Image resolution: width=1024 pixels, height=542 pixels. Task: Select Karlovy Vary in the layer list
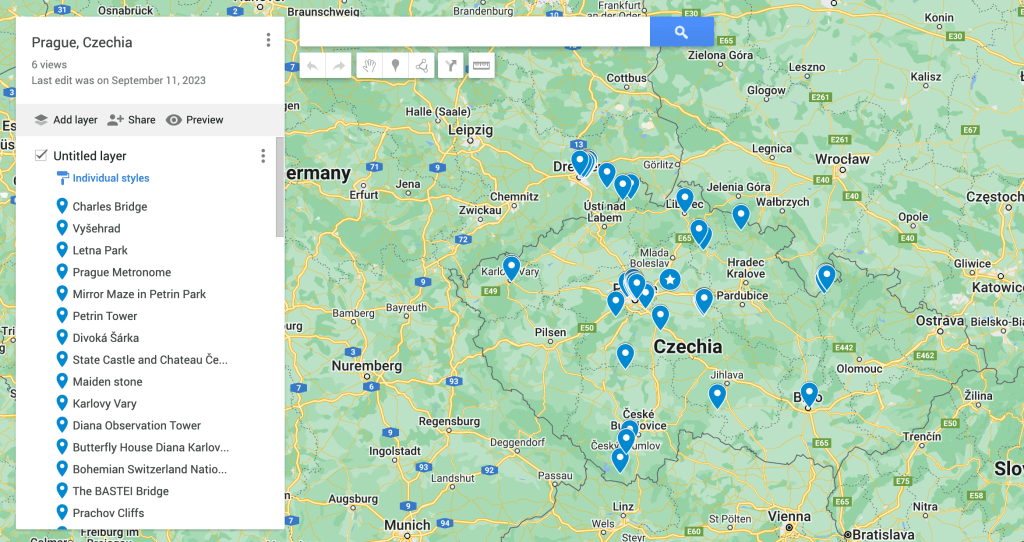(x=105, y=404)
